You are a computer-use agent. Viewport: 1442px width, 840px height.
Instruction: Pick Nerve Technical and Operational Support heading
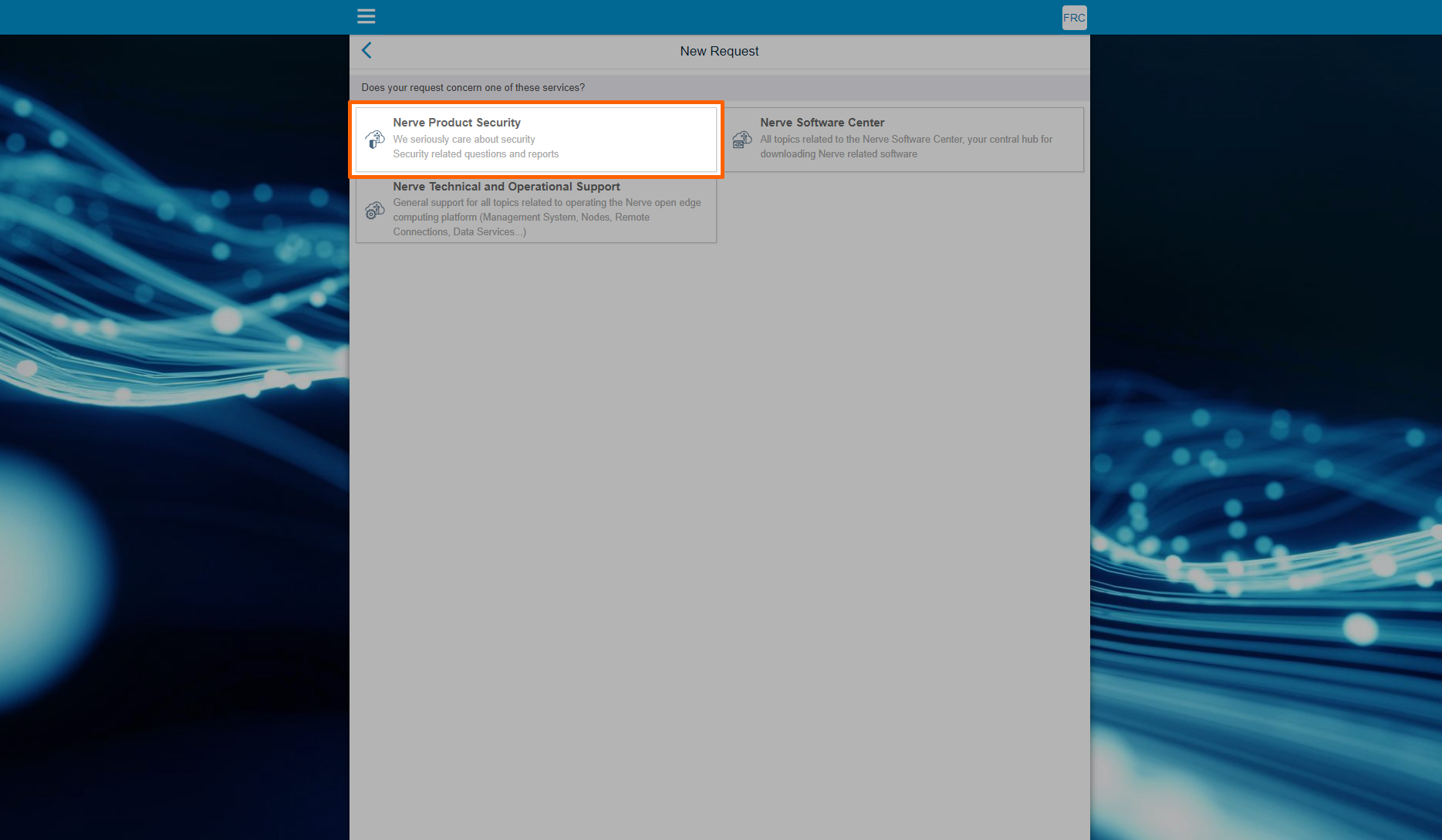pyautogui.click(x=506, y=187)
